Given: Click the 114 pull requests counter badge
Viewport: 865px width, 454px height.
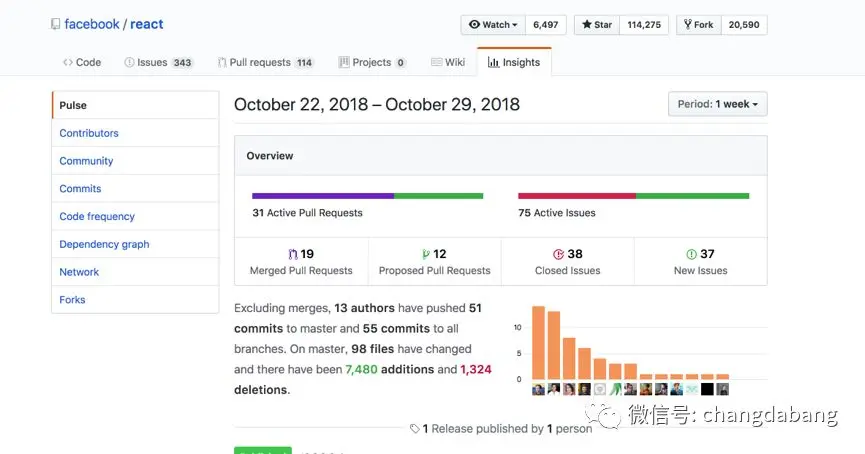Looking at the screenshot, I should (x=304, y=63).
